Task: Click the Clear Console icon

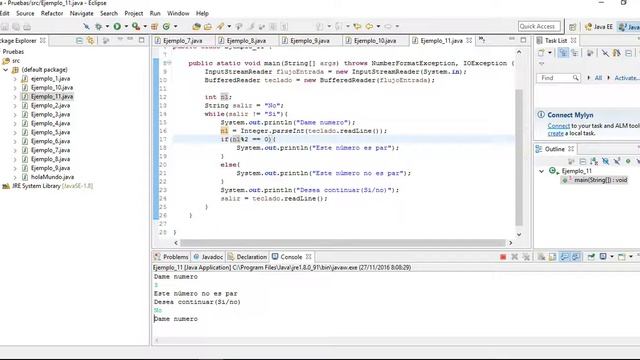Action: coord(541,257)
